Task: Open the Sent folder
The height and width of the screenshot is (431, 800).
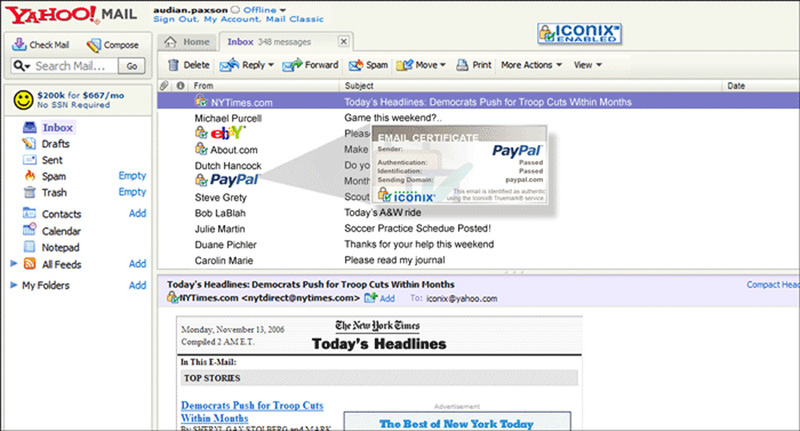Action: [x=52, y=160]
